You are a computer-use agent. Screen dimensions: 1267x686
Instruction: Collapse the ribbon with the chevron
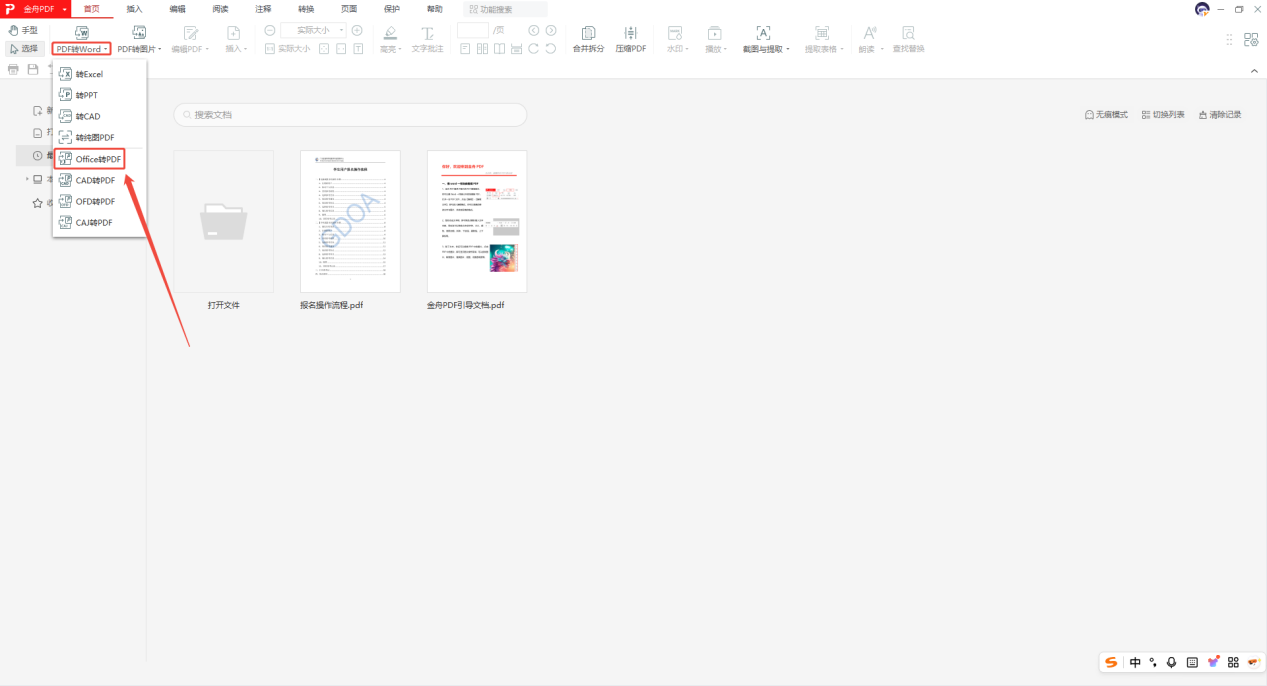coord(1254,71)
